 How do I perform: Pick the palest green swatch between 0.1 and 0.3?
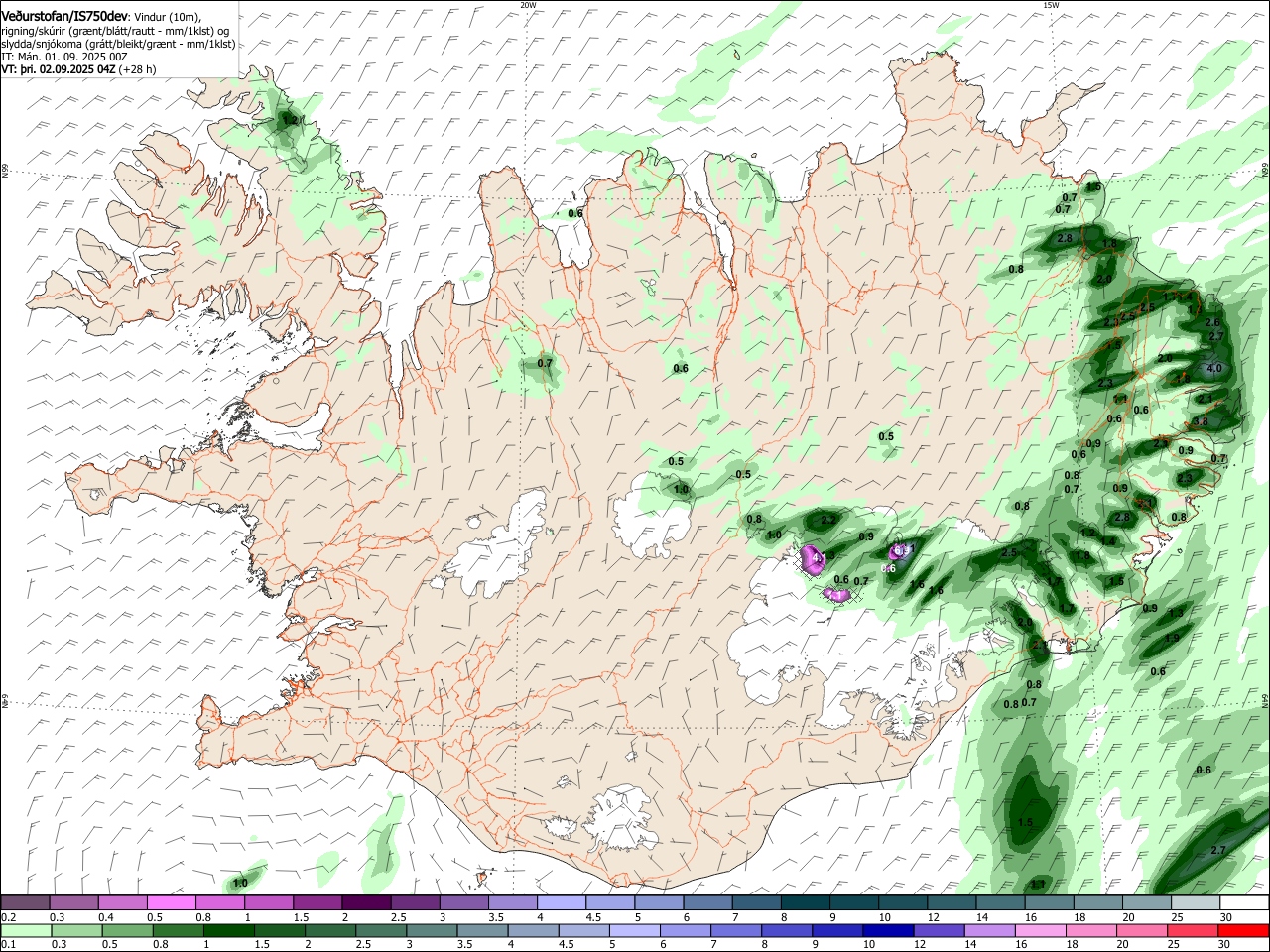[25, 930]
